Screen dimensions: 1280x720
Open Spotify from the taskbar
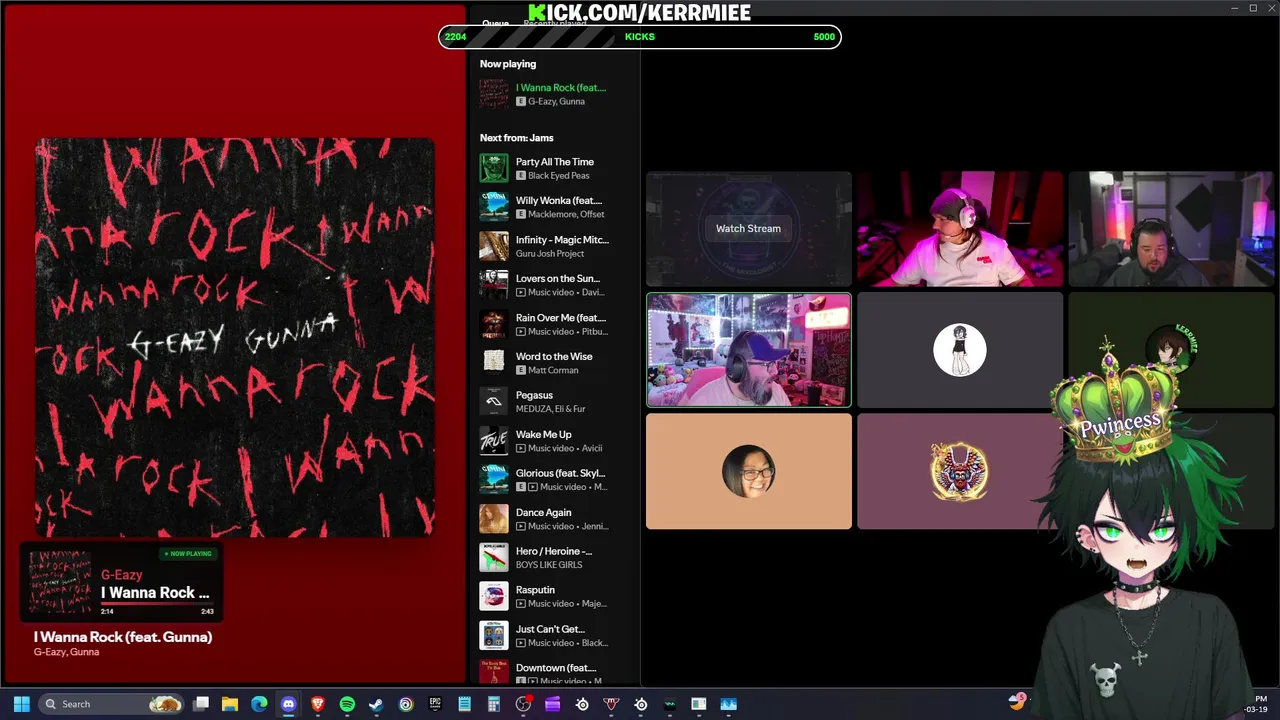(347, 704)
